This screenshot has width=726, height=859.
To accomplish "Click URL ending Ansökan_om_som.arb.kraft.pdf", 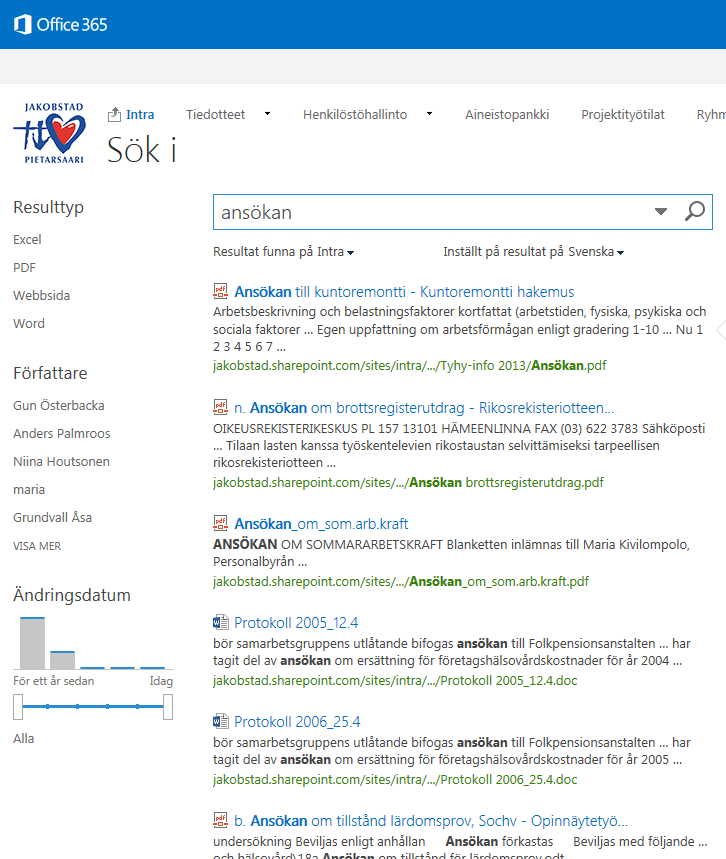I will pos(401,581).
